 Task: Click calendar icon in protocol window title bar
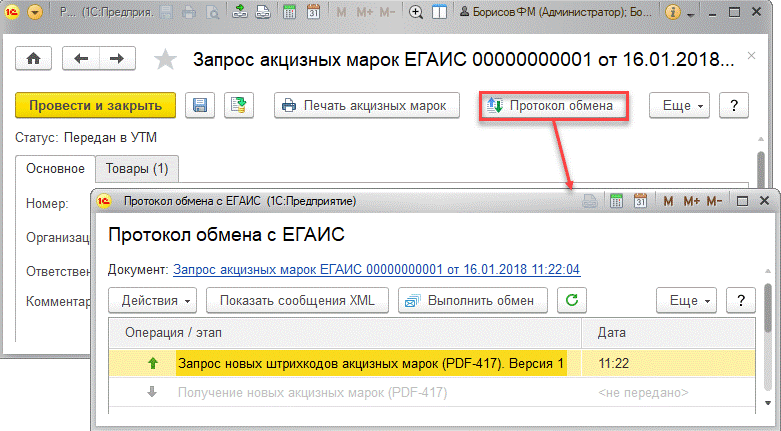coord(641,201)
